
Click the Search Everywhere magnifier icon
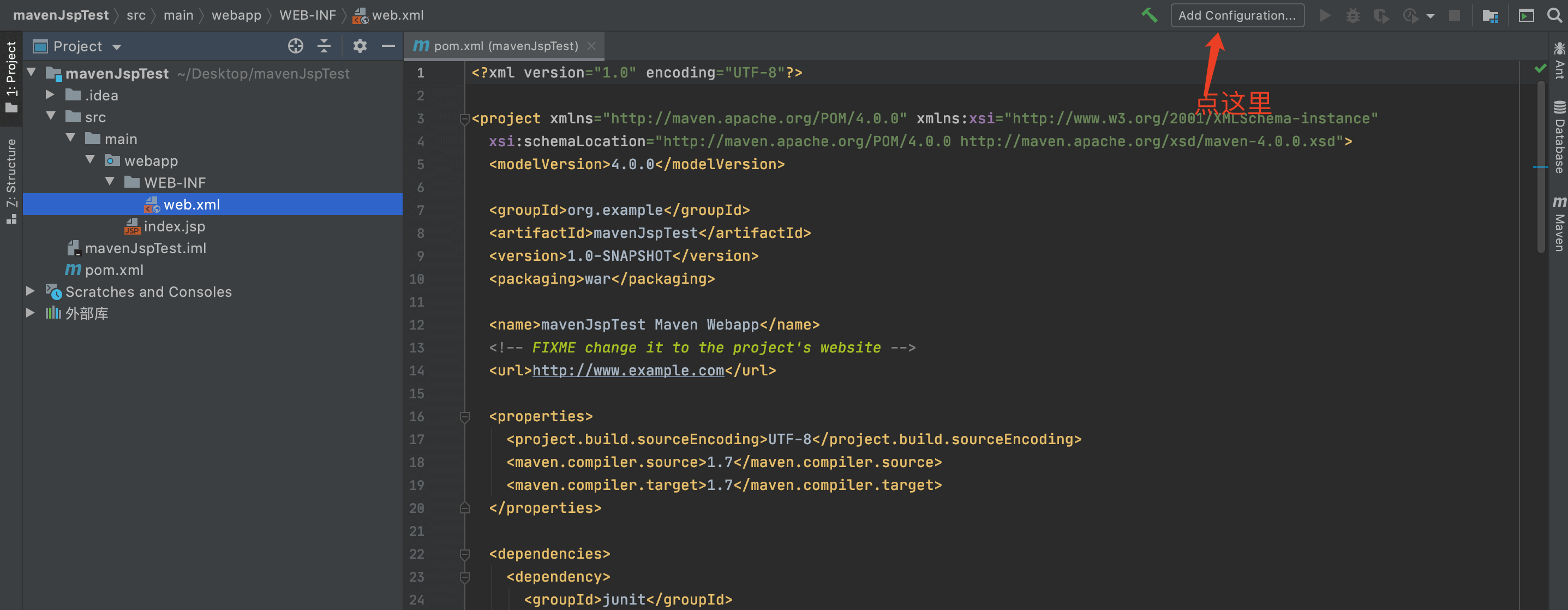1554,15
